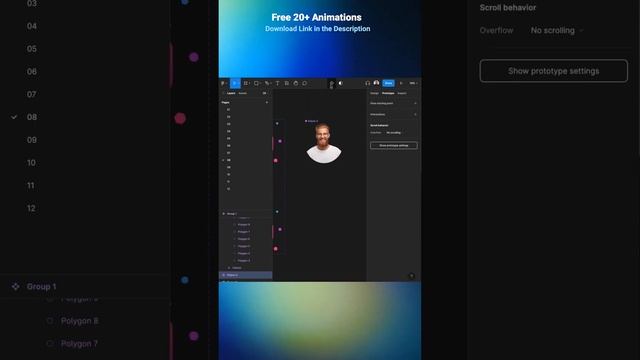Switch to the Assets tab in center window
Screen dimensions: 640x360
[242, 93]
